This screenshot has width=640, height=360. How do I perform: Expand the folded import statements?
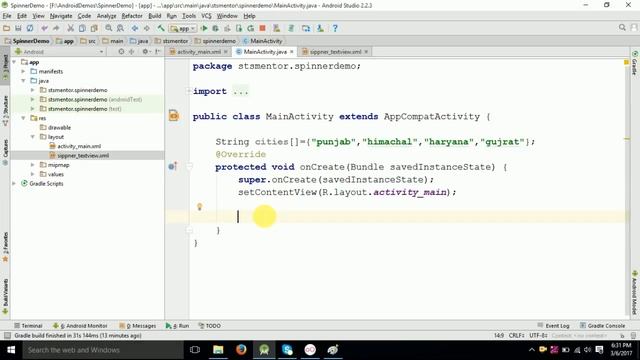click(189, 91)
